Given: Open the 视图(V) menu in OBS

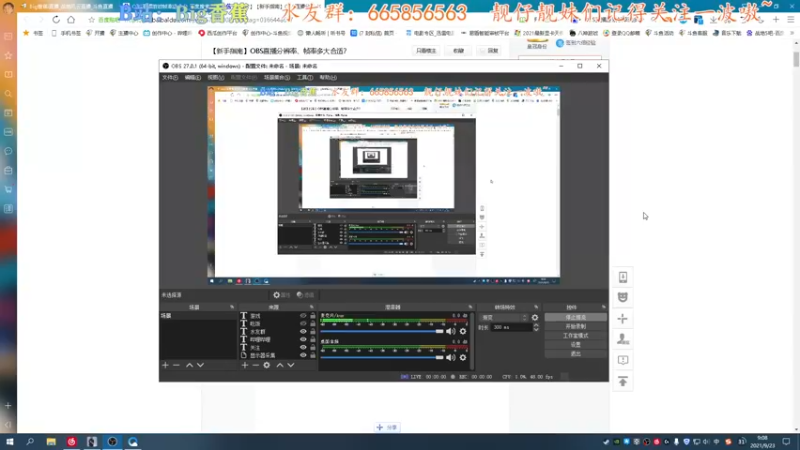Looking at the screenshot, I should tap(215, 78).
